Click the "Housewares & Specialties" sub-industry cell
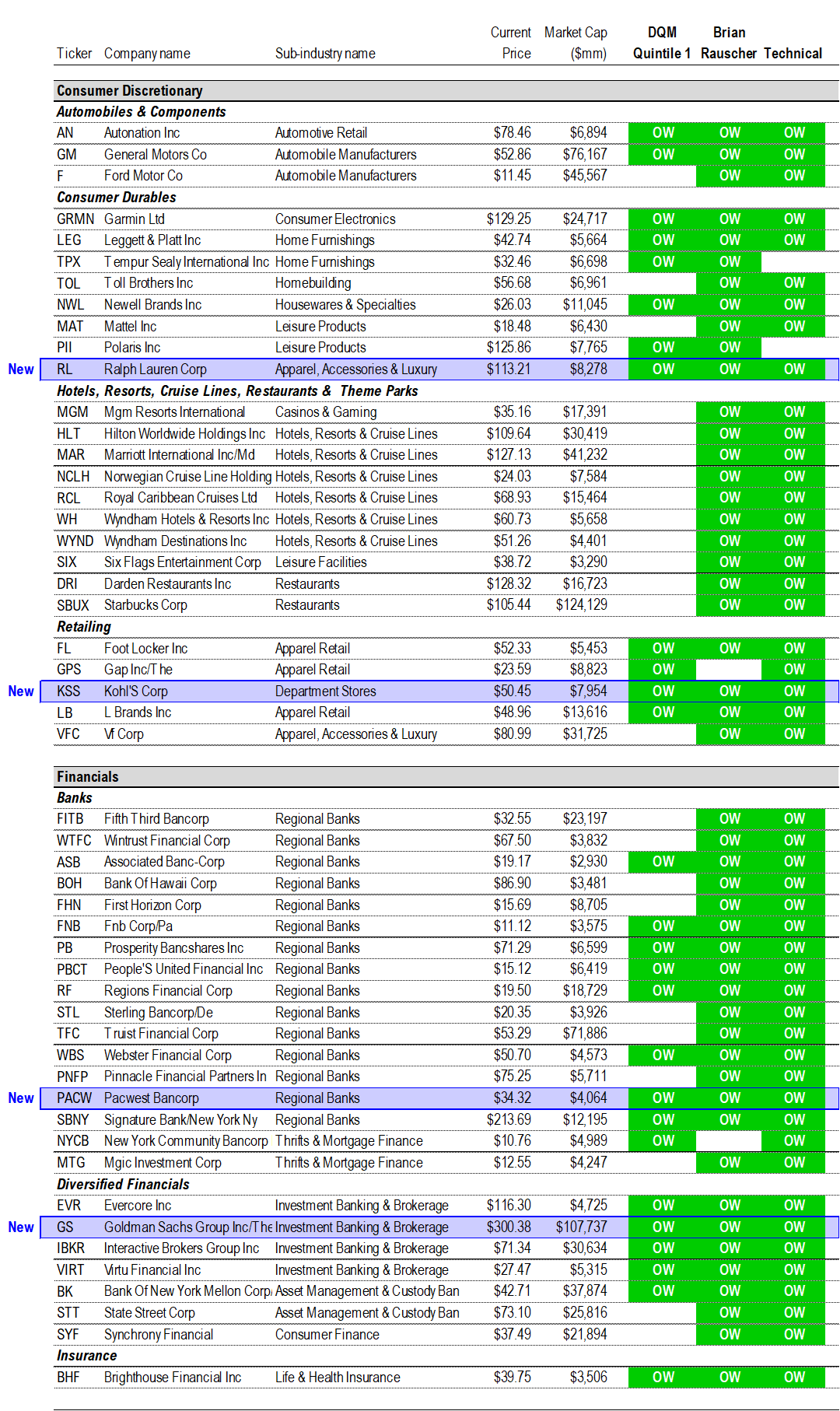Viewport: 840px width, 1411px height. [345, 305]
